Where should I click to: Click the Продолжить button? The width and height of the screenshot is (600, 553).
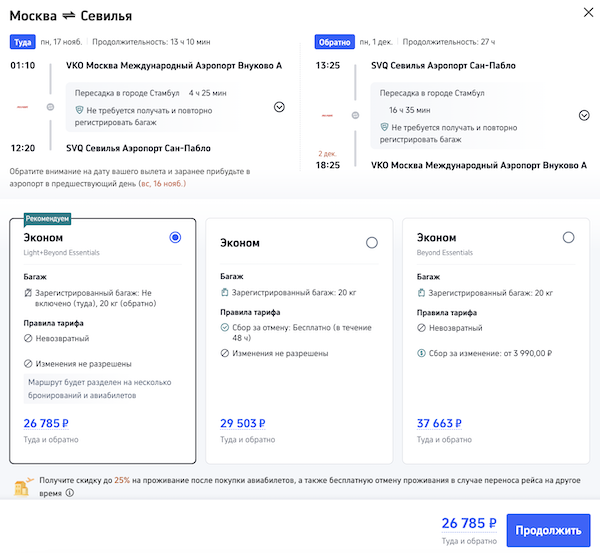[548, 529]
